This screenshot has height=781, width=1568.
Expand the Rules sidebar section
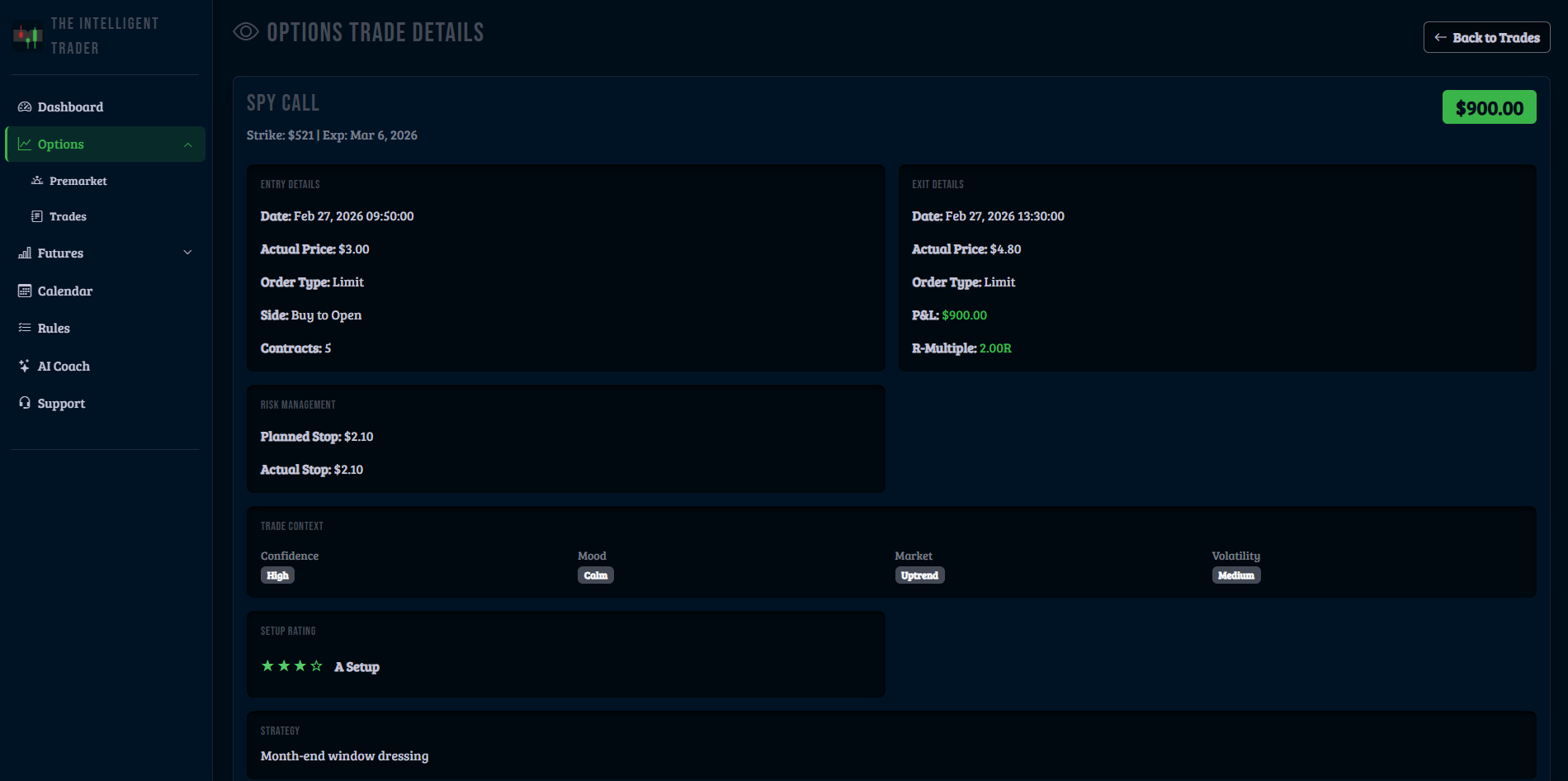[x=54, y=328]
